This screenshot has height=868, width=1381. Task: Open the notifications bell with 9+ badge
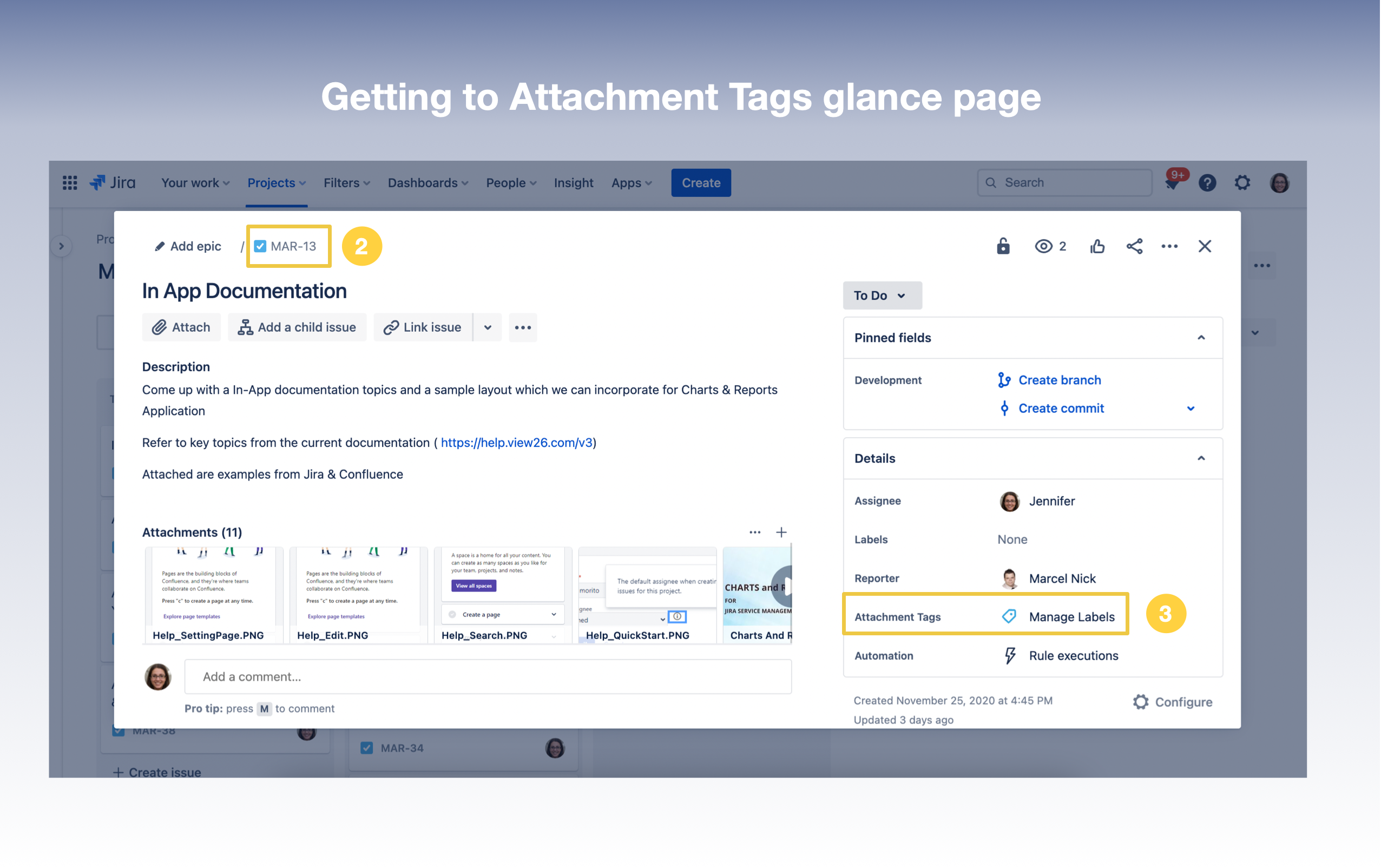coord(1173,182)
